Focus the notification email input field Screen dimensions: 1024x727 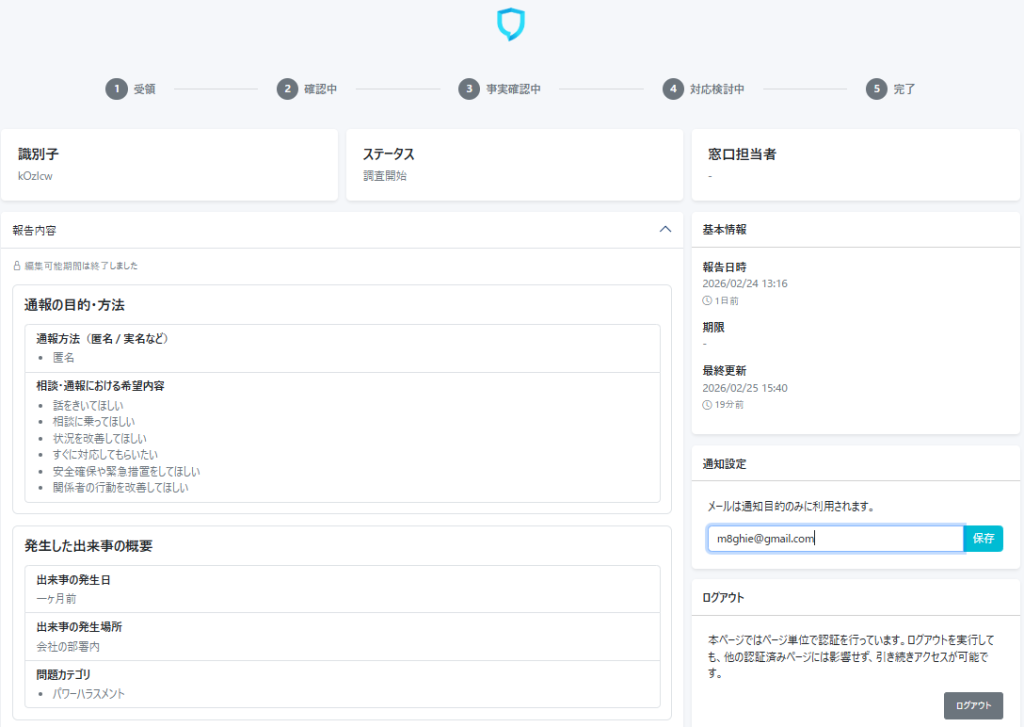tap(834, 539)
